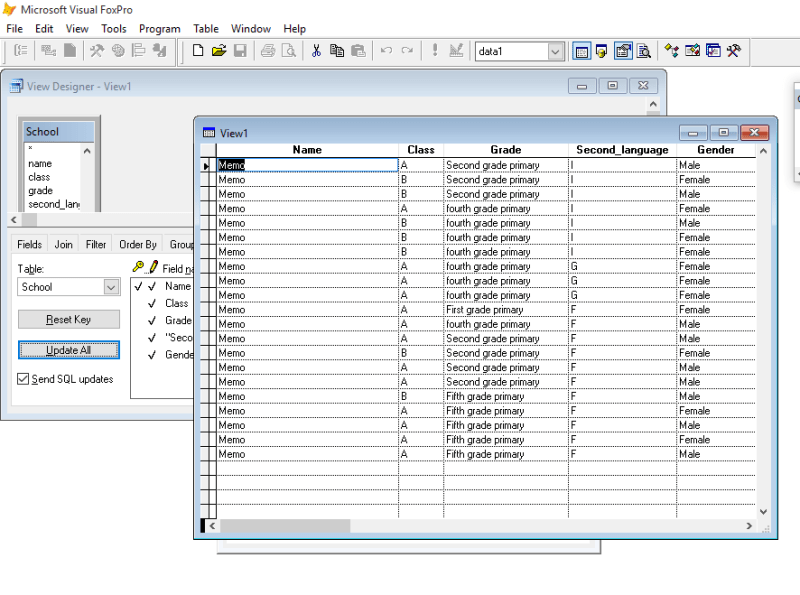Viewport: 800px width, 595px height.
Task: Click View1 horizontal scrollbar right arrow
Action: coord(749,526)
